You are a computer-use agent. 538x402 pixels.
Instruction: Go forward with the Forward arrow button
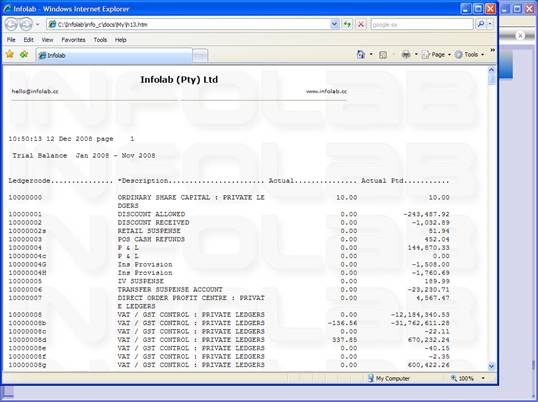(x=26, y=24)
